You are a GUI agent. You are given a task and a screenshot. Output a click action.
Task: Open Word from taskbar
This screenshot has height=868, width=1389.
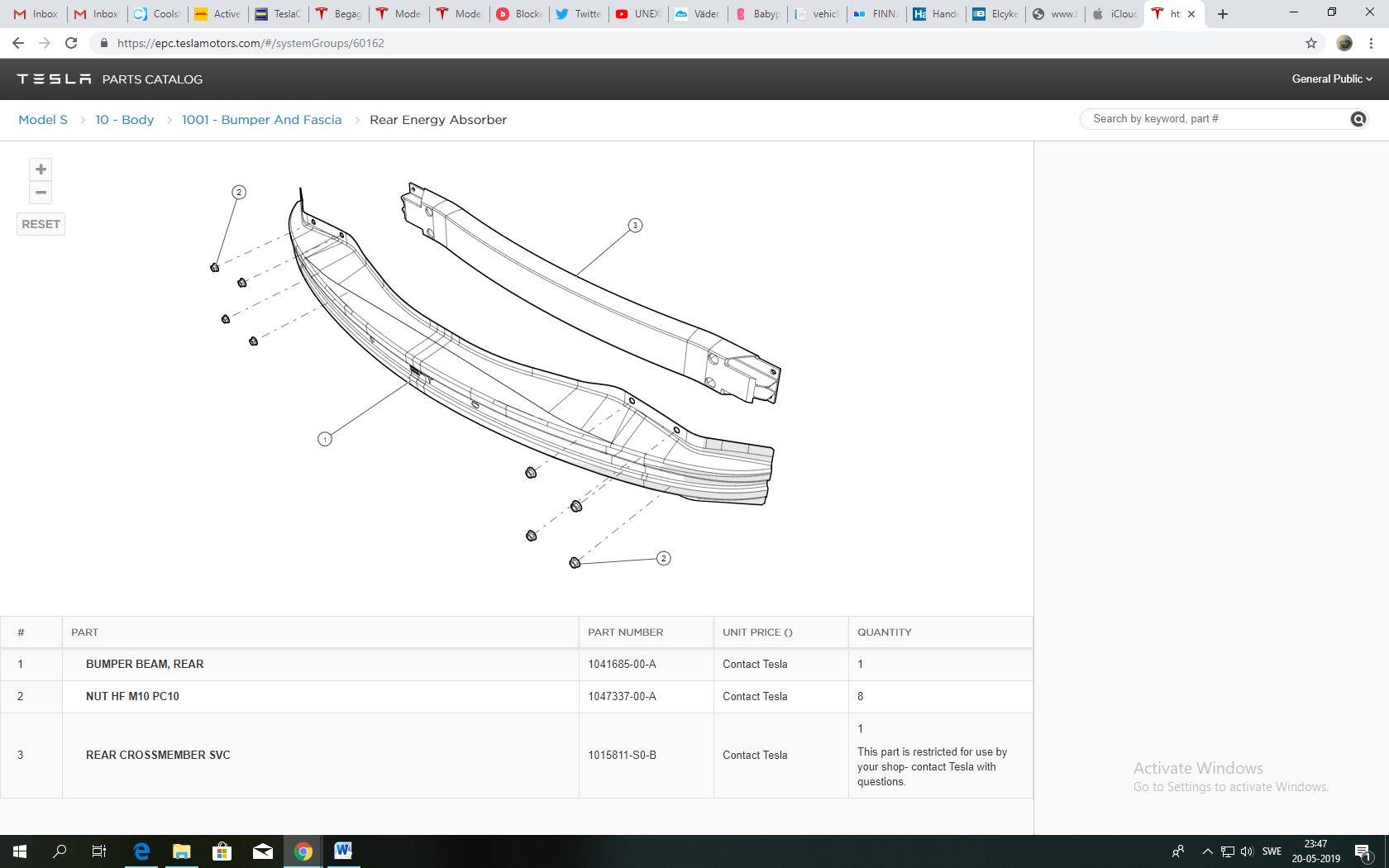[x=343, y=851]
